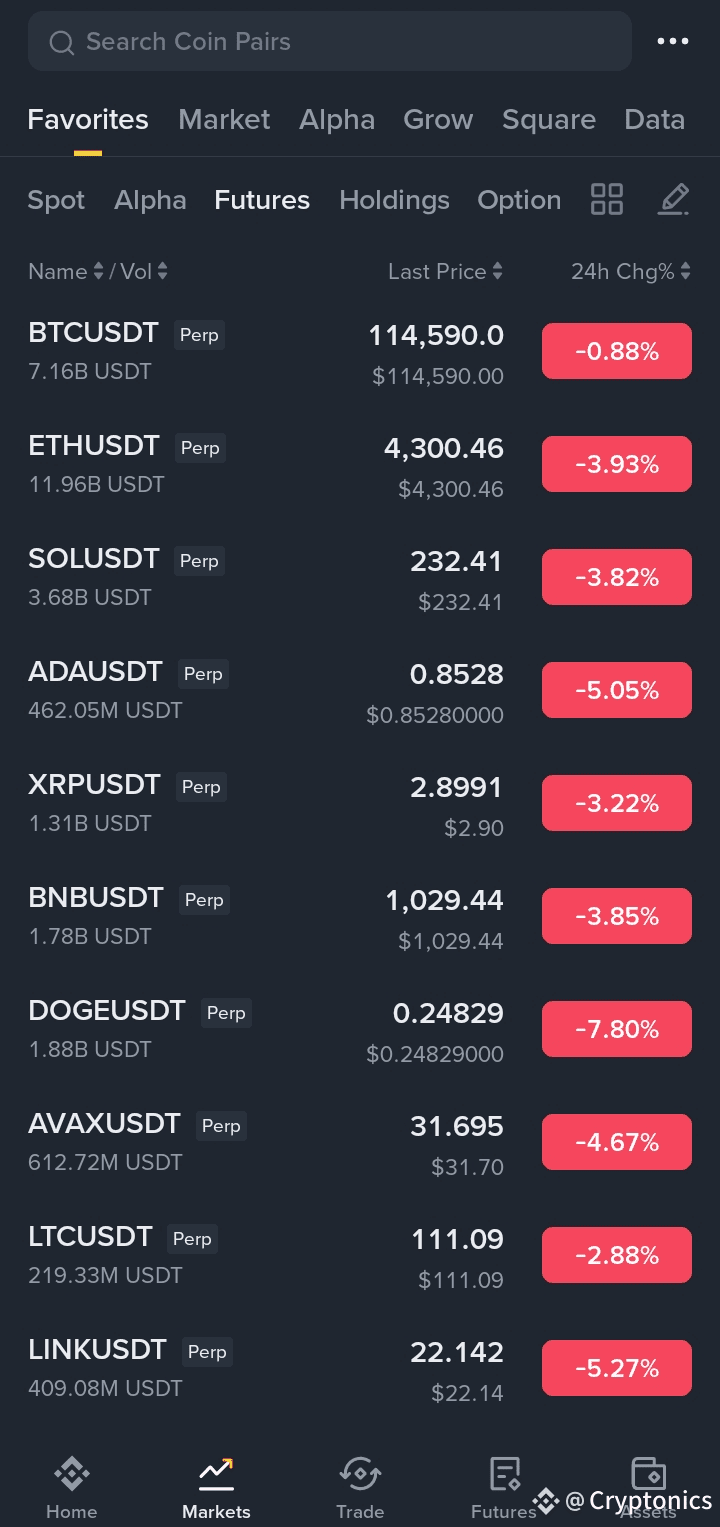Tap the search magnifier icon
This screenshot has height=1527, width=720.
pos(62,42)
